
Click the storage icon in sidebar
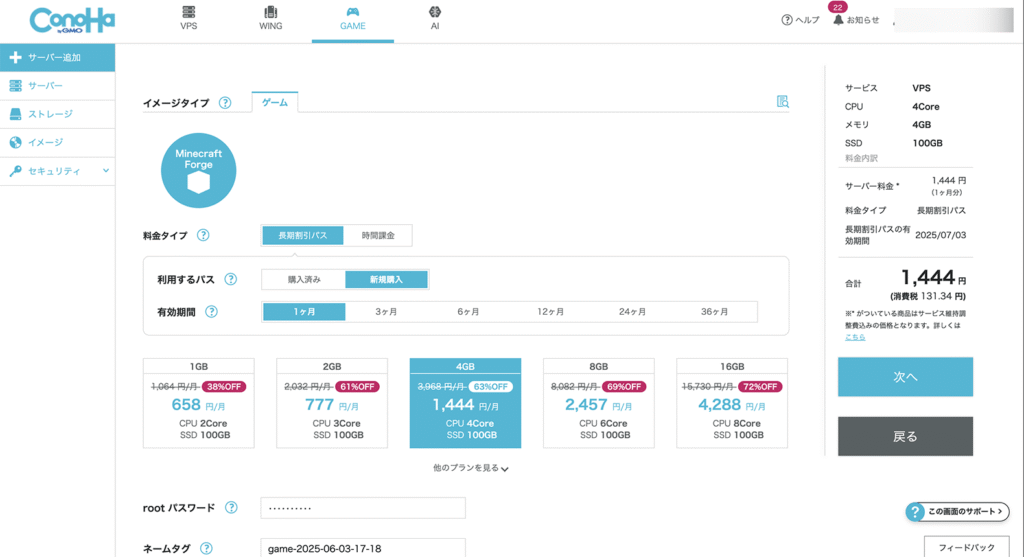pyautogui.click(x=16, y=114)
